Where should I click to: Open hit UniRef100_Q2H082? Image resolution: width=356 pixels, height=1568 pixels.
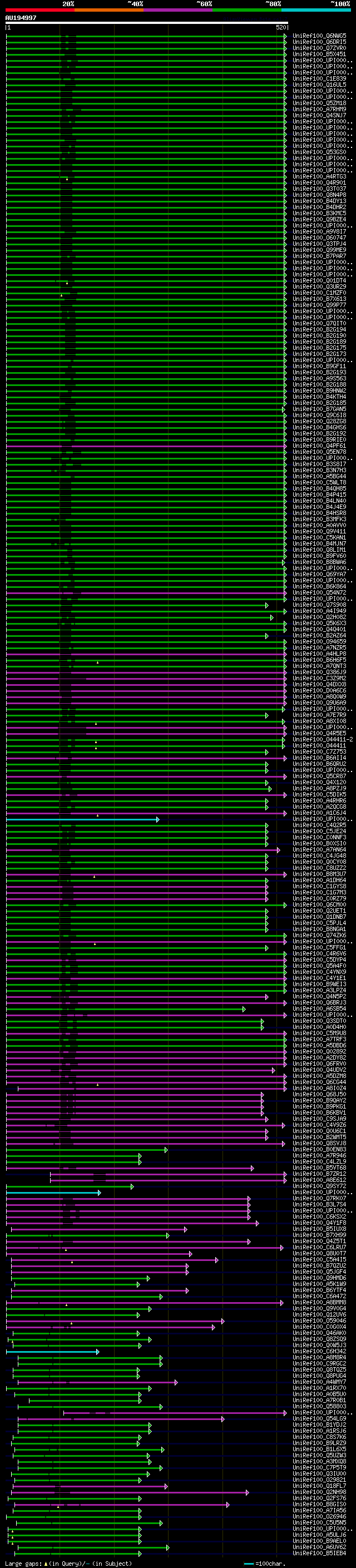(x=319, y=617)
